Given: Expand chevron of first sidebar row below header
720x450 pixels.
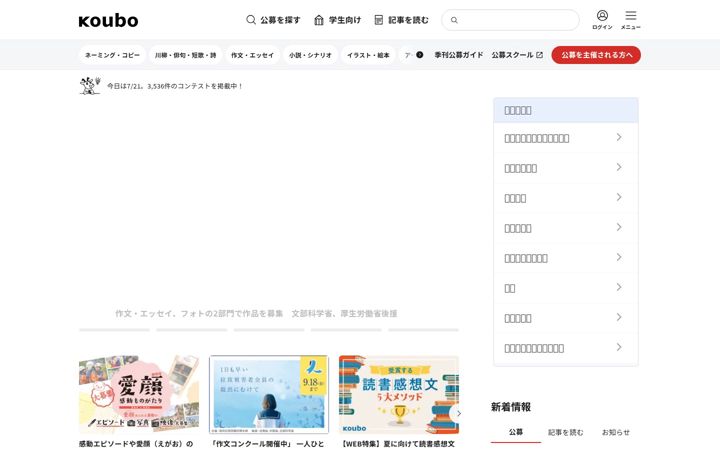Looking at the screenshot, I should coord(619,137).
